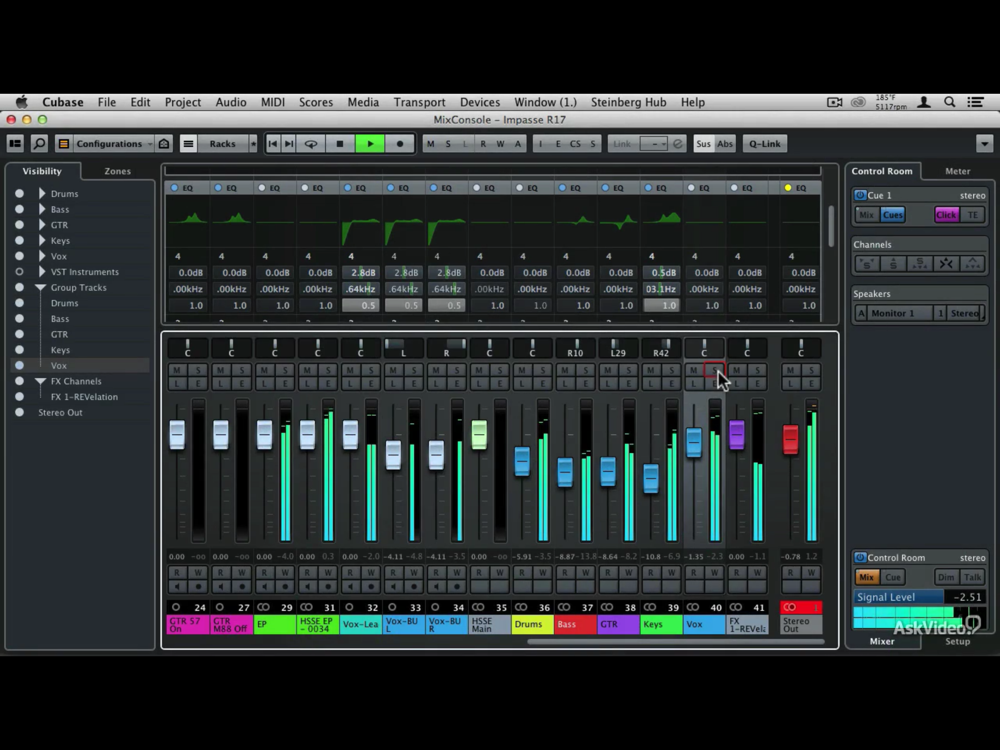
Task: Toggle visibility of Stereo Out
Action: point(20,412)
